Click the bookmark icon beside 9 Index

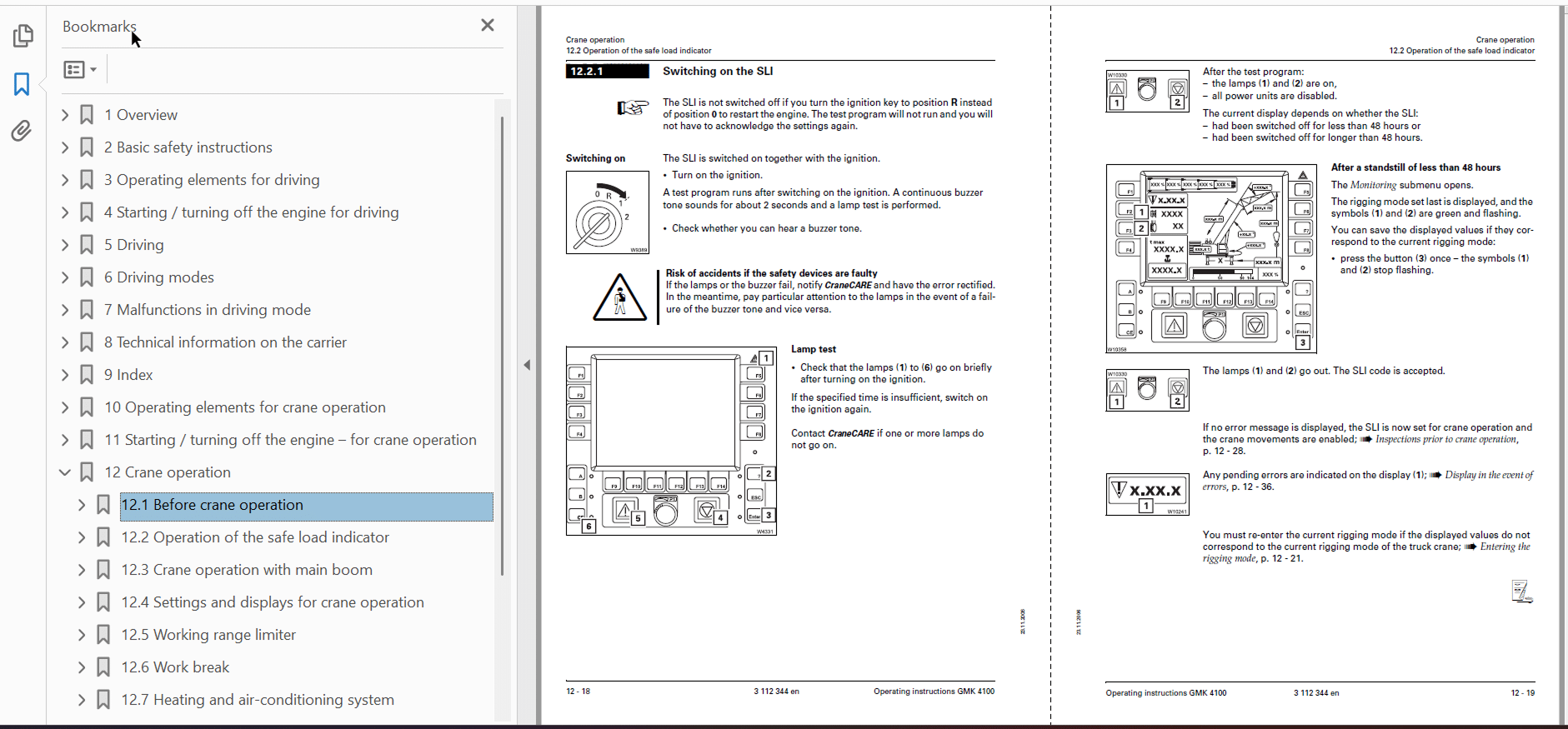tap(87, 375)
